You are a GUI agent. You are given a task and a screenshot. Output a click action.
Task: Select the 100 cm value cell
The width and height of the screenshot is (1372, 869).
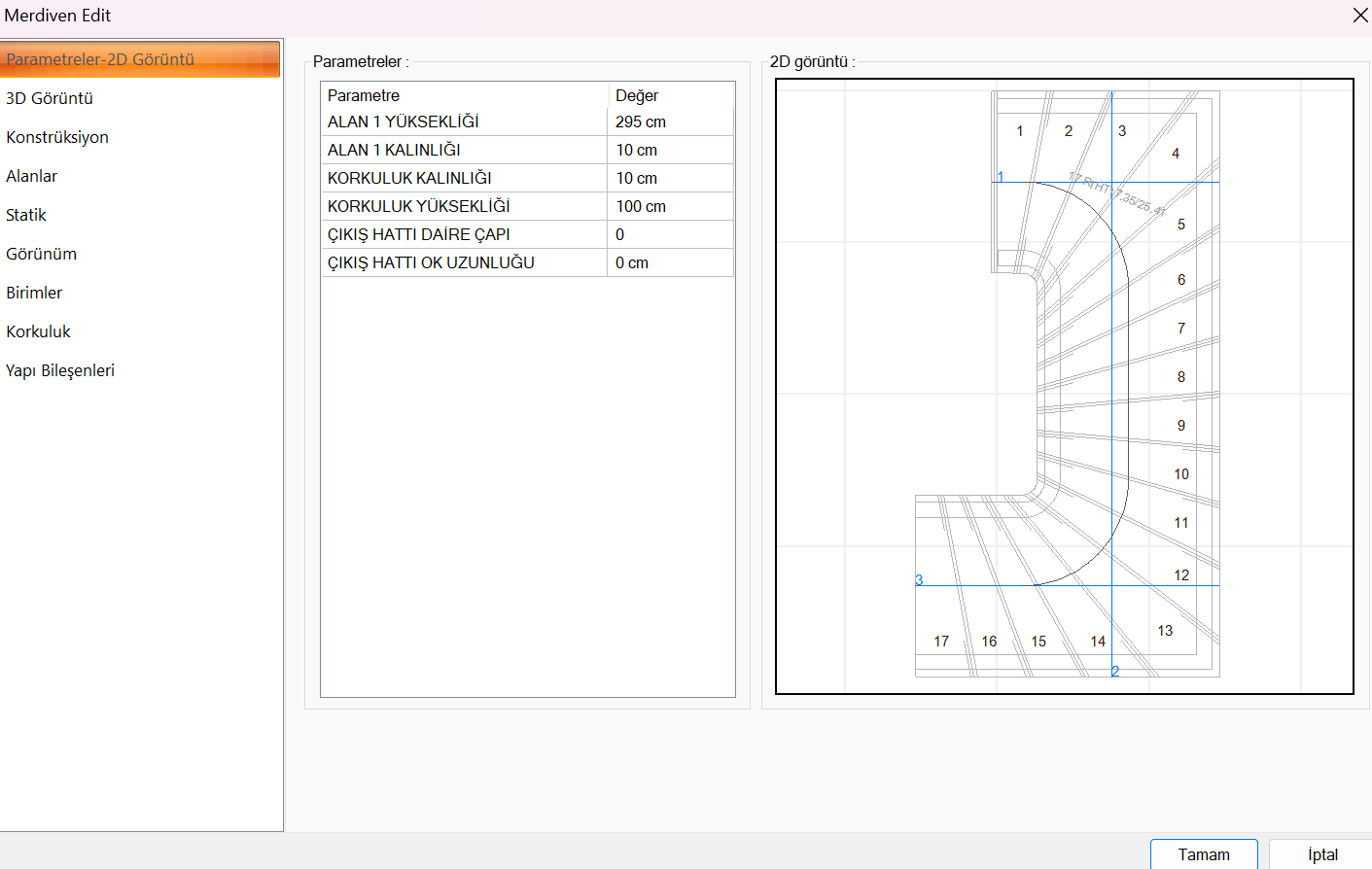(671, 206)
